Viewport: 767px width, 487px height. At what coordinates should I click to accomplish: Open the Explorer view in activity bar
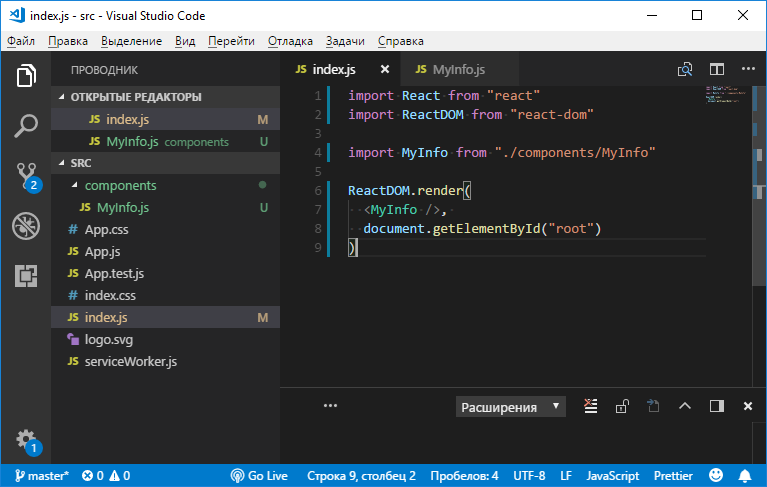coord(26,76)
